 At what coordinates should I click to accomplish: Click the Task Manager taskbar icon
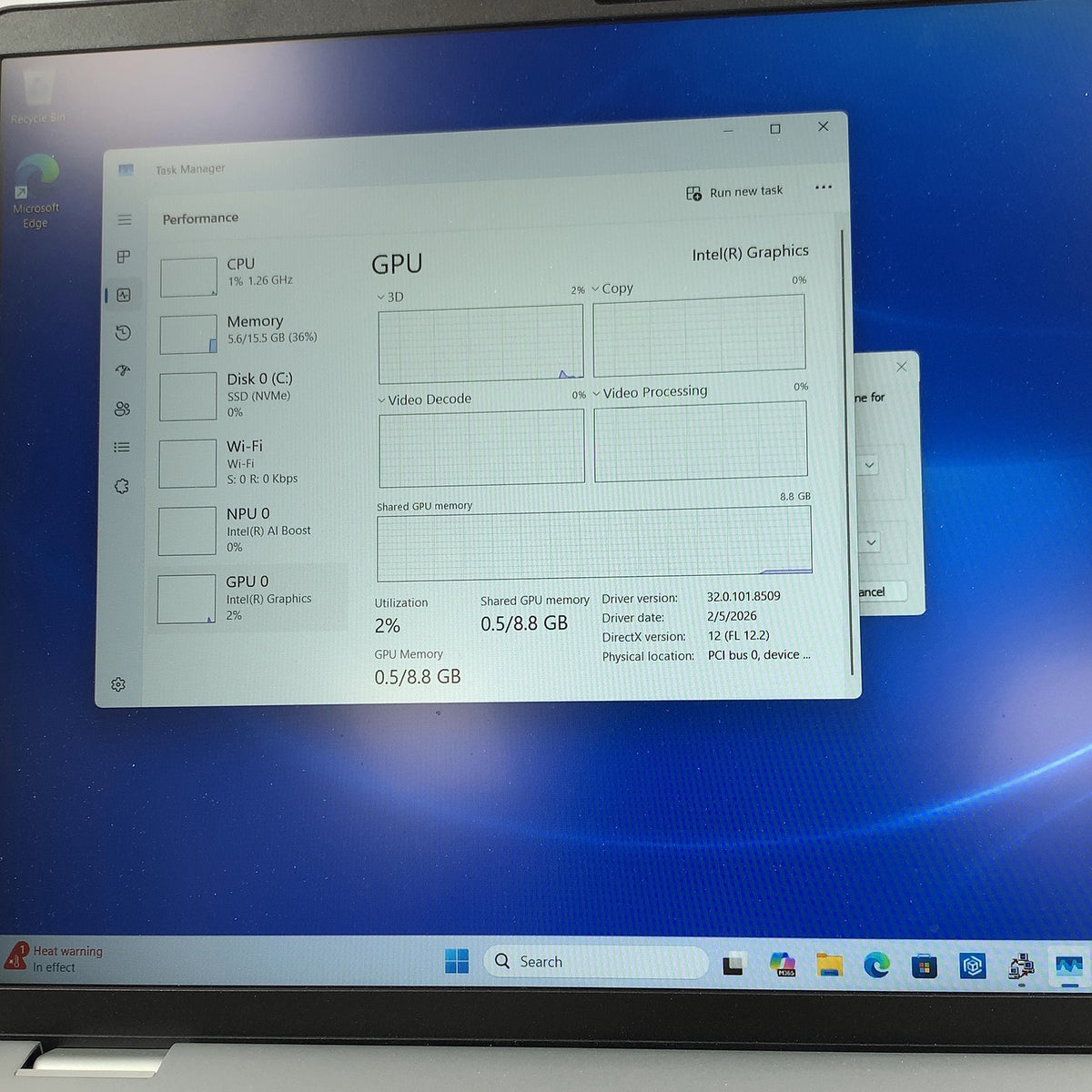pos(1069,968)
